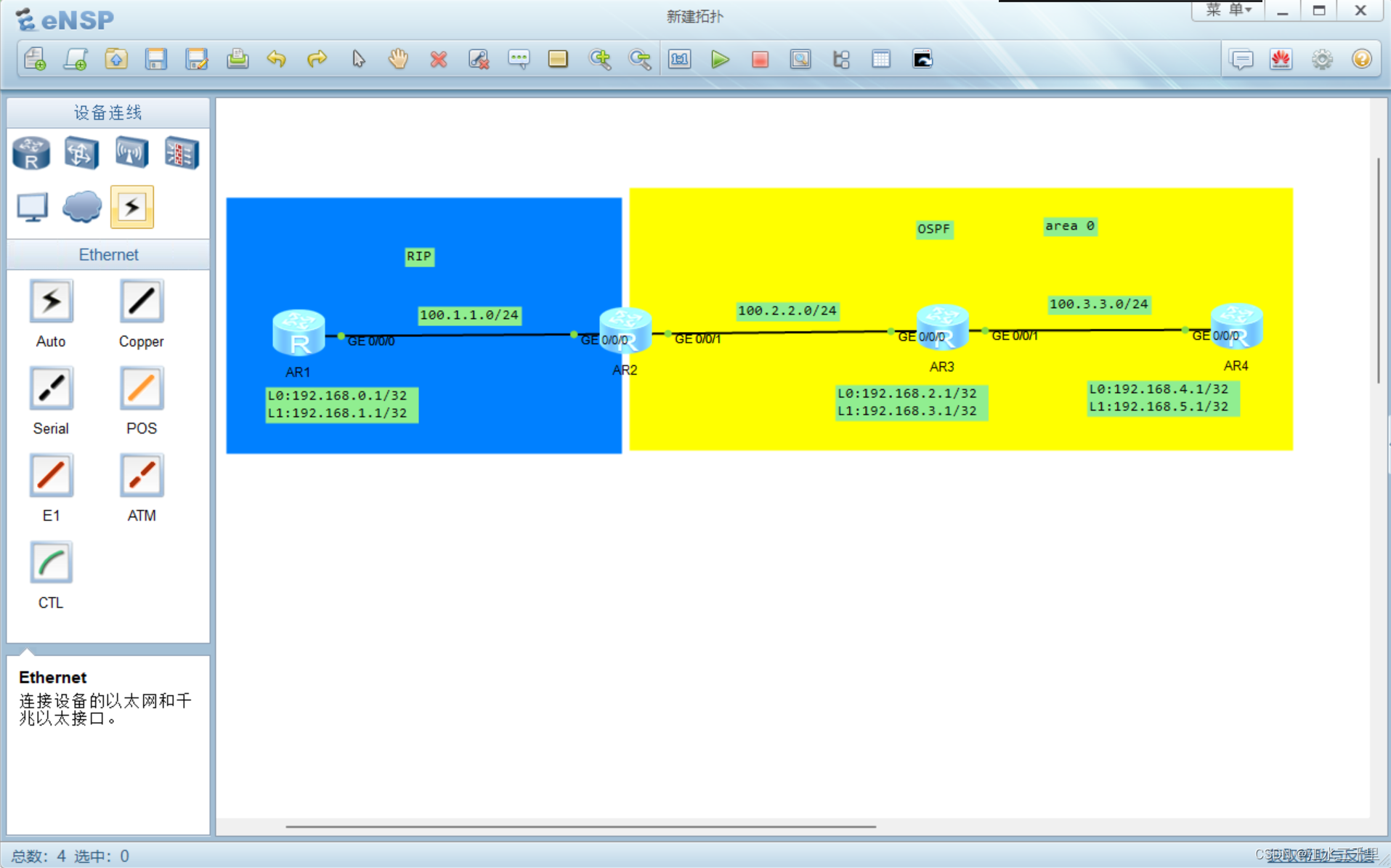This screenshot has width=1391, height=868.
Task: Click the 'area 0' text label
Action: (1070, 226)
